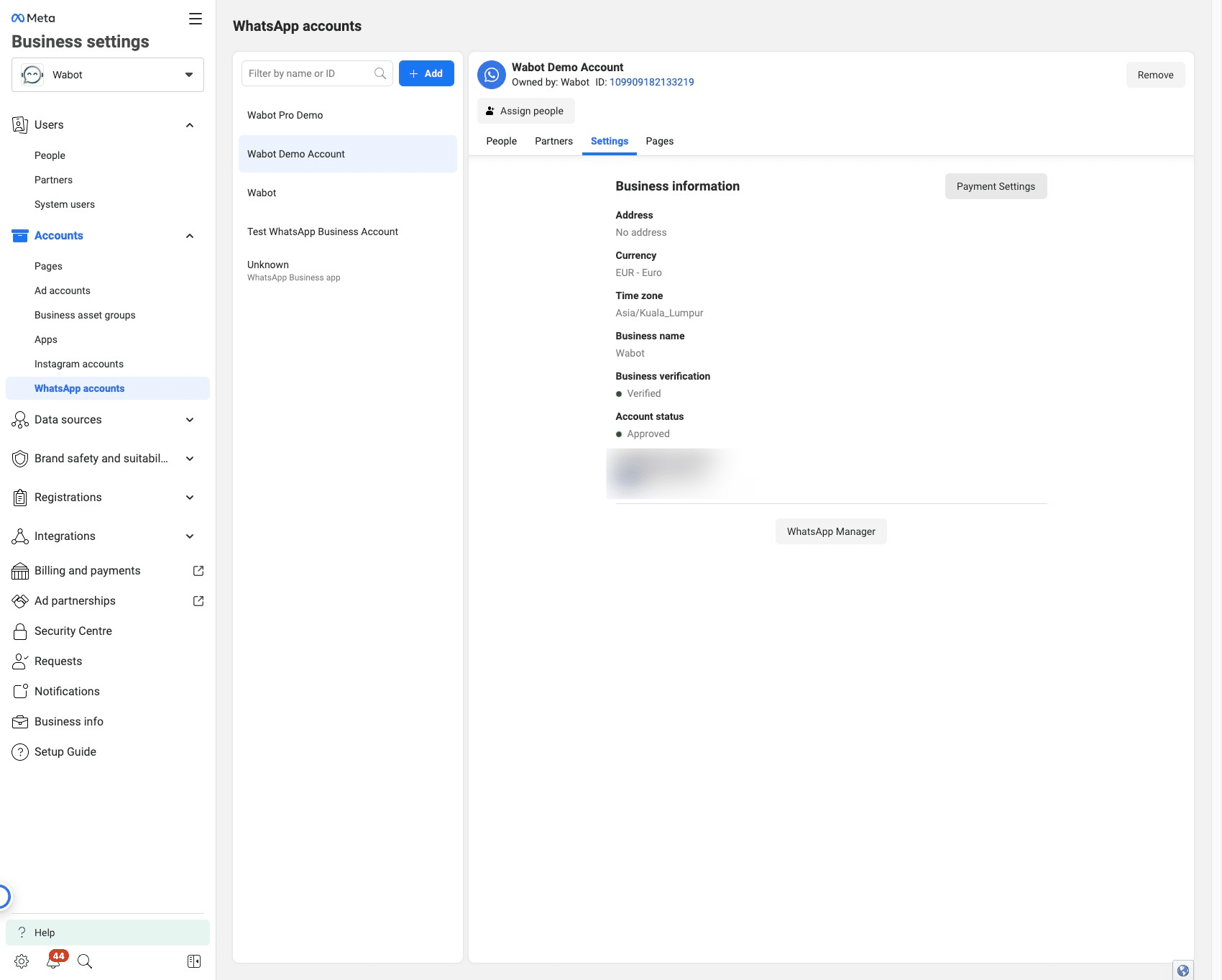Image resolution: width=1222 pixels, height=980 pixels.
Task: Click the Meta logo
Action: click(x=33, y=18)
